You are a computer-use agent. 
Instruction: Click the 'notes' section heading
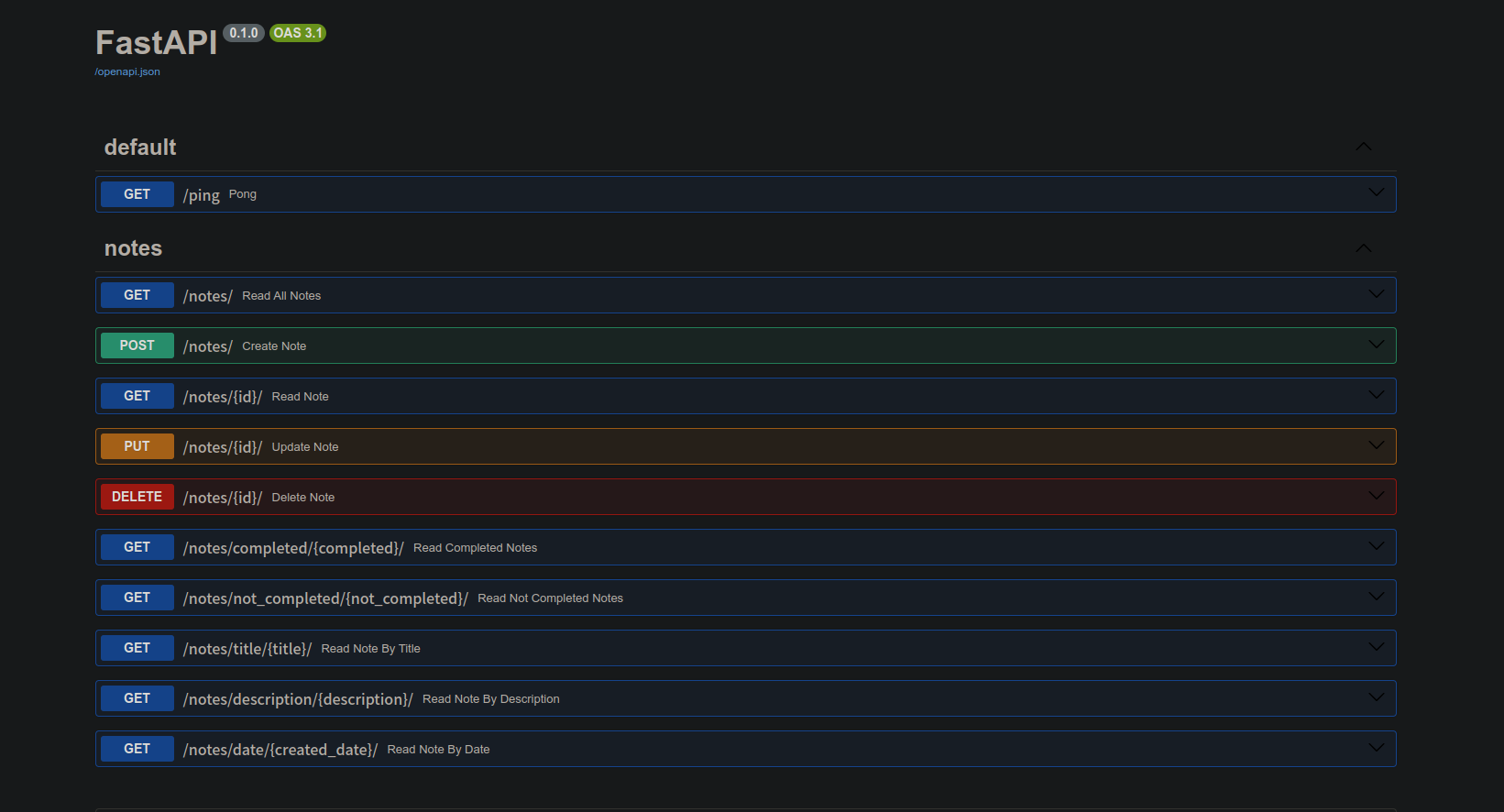133,248
